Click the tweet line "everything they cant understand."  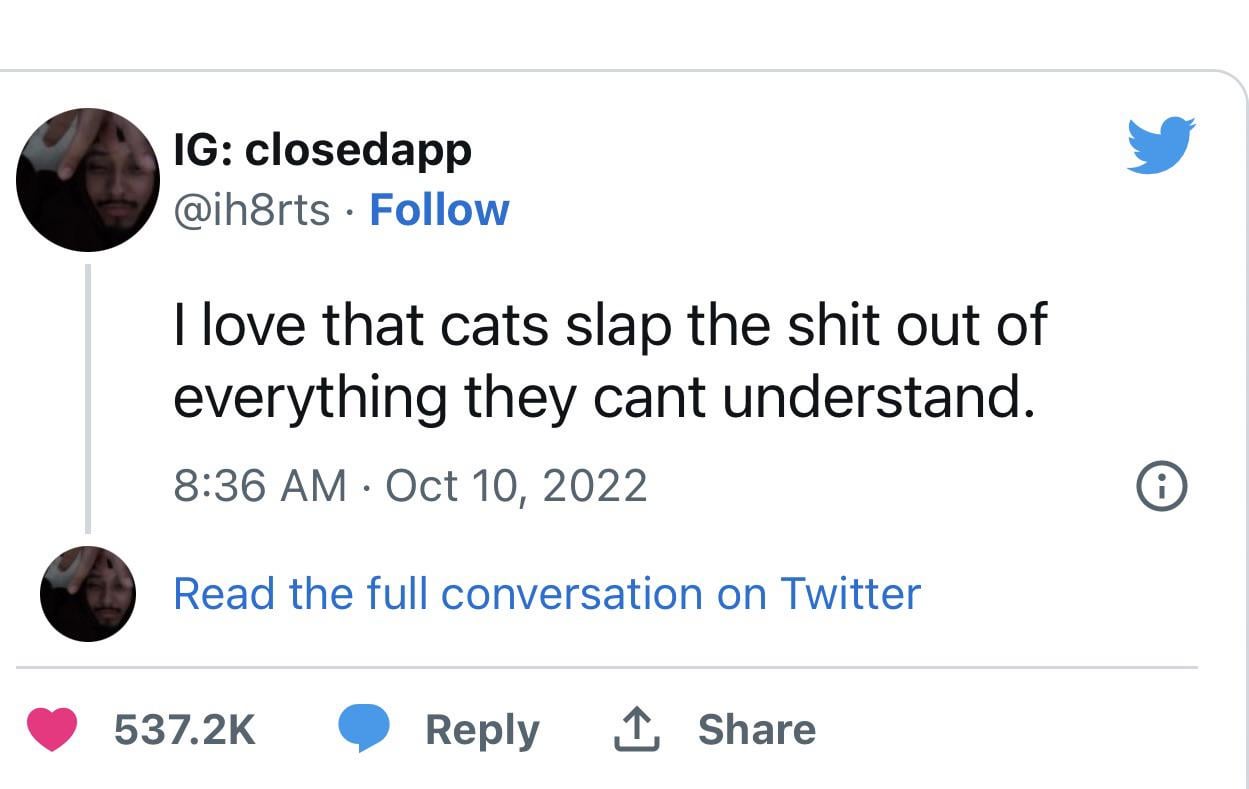pos(603,397)
